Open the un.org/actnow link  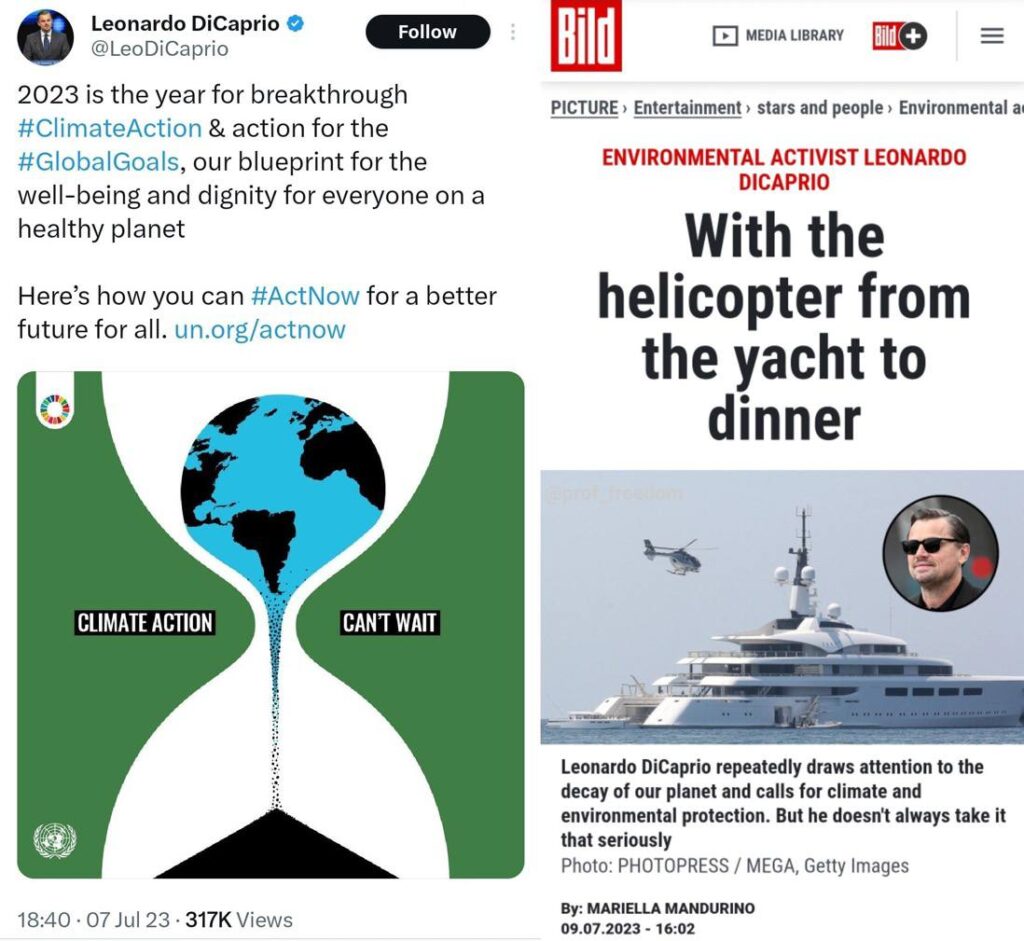(x=260, y=329)
